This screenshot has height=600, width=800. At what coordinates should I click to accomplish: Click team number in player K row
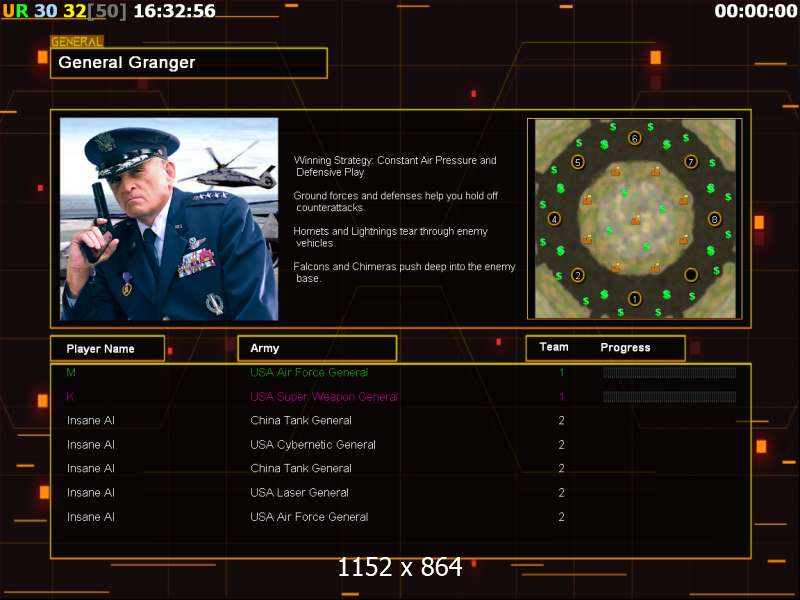point(561,396)
